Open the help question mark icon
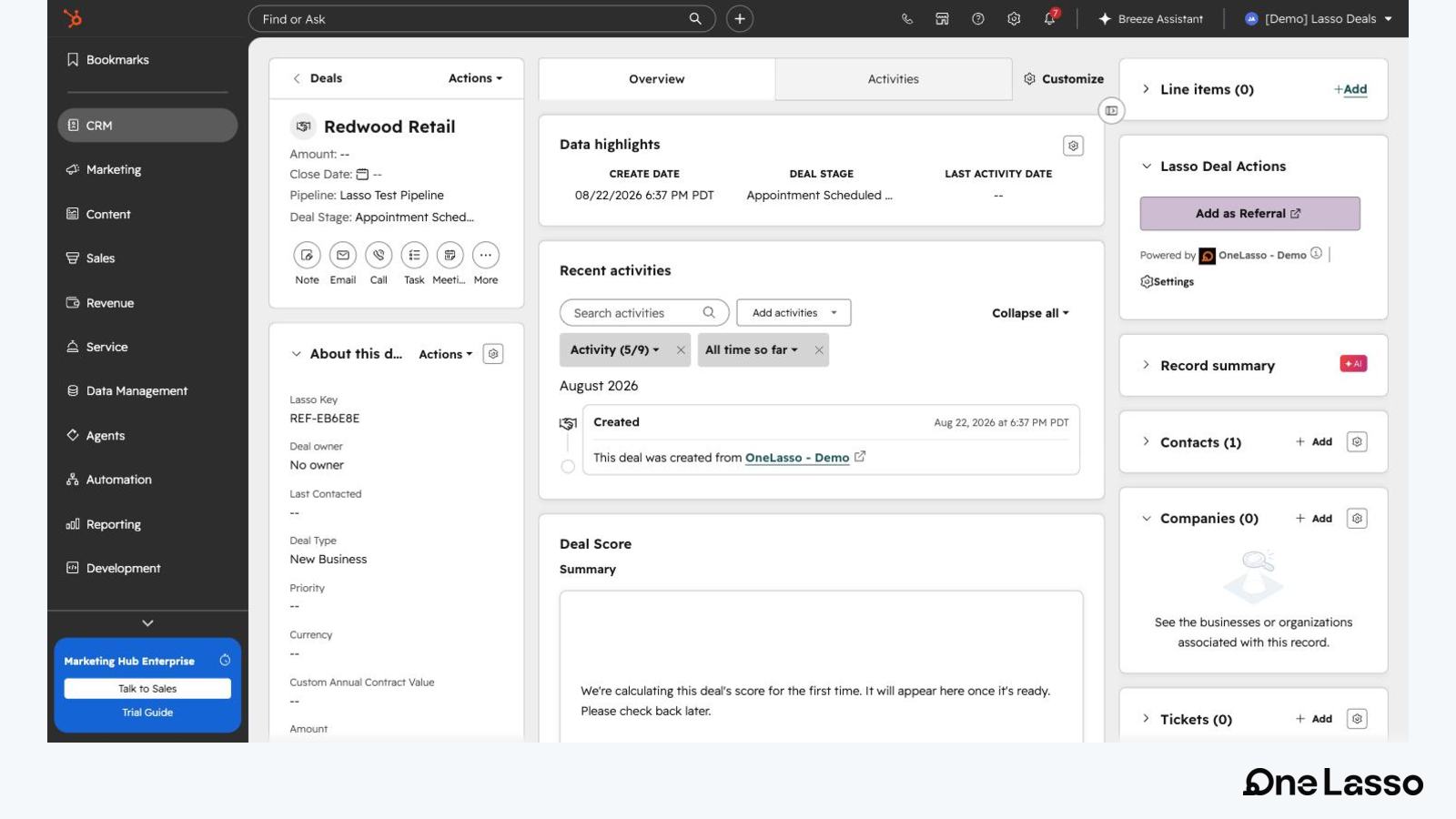Screen dimensions: 1456x819 tap(978, 19)
